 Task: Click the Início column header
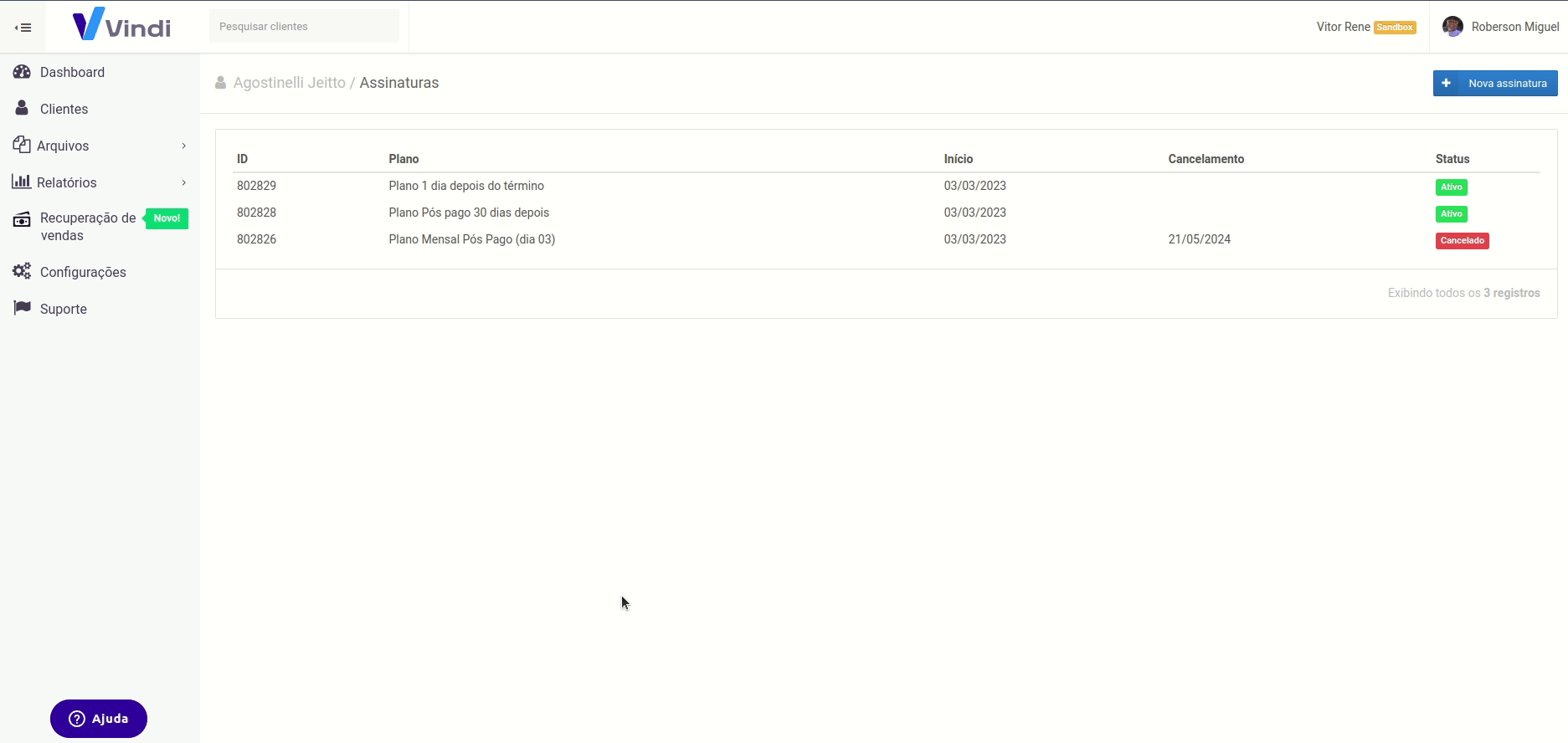959,159
